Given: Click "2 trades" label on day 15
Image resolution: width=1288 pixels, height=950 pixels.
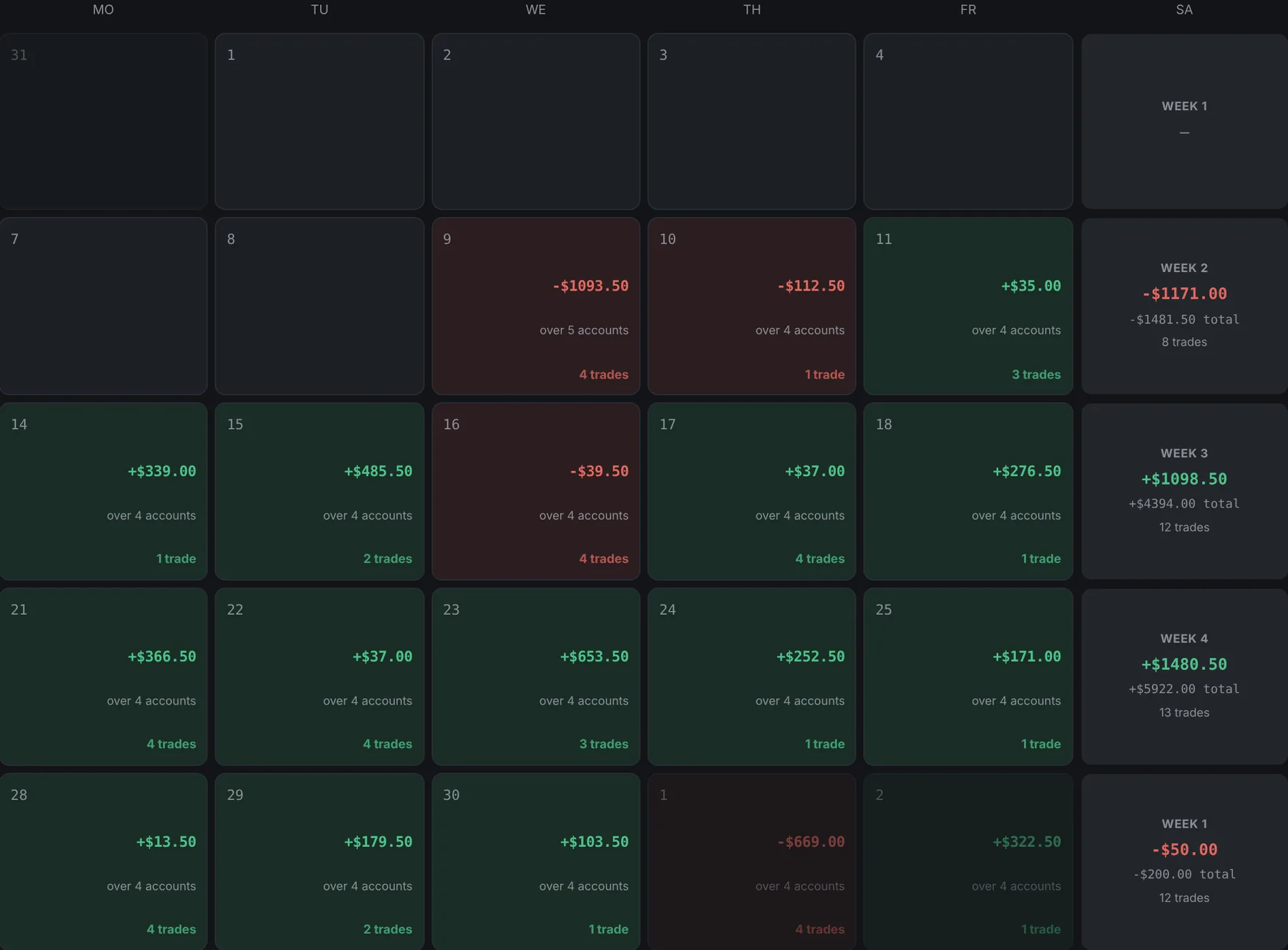Looking at the screenshot, I should tap(388, 558).
